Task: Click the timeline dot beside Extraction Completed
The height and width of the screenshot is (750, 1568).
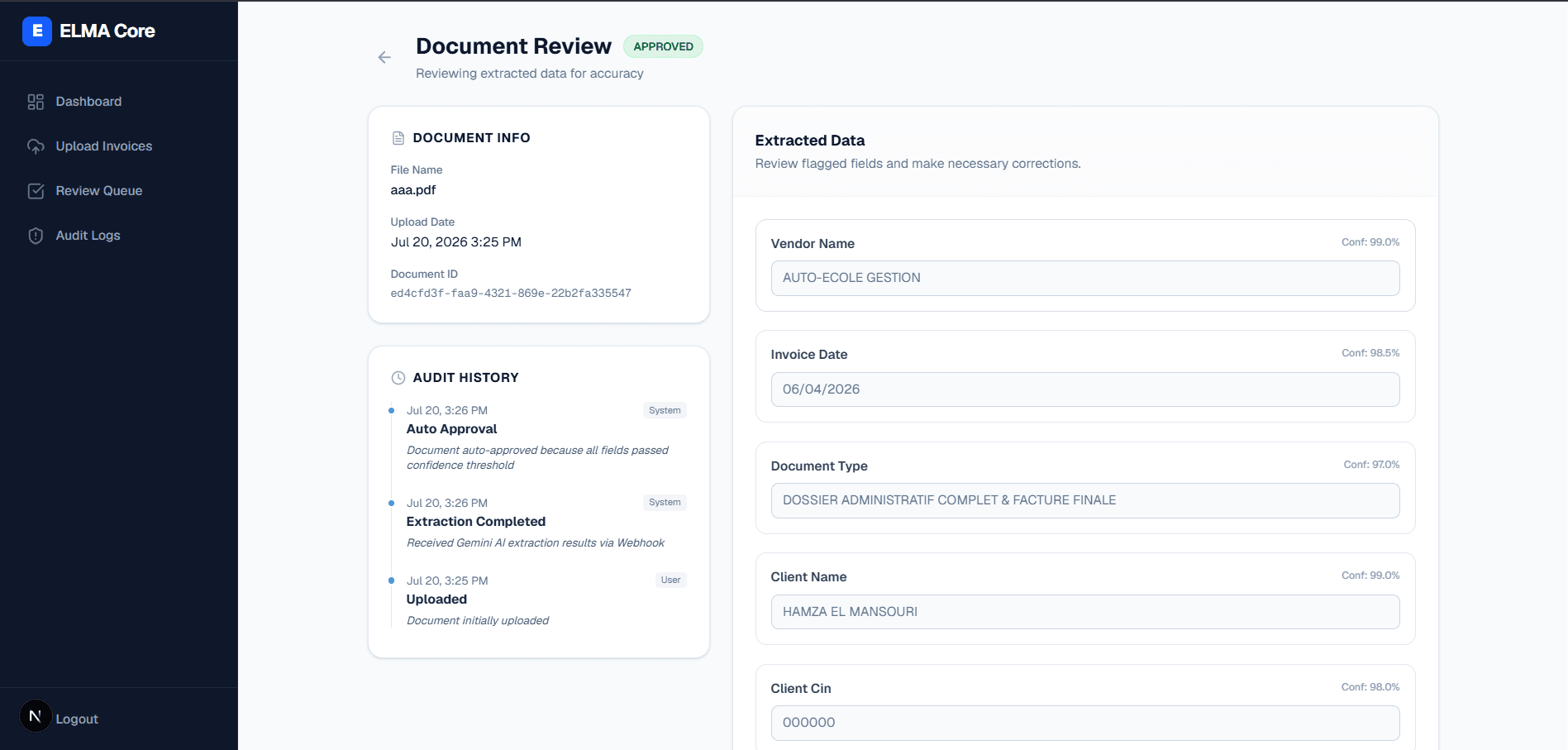Action: tap(391, 503)
